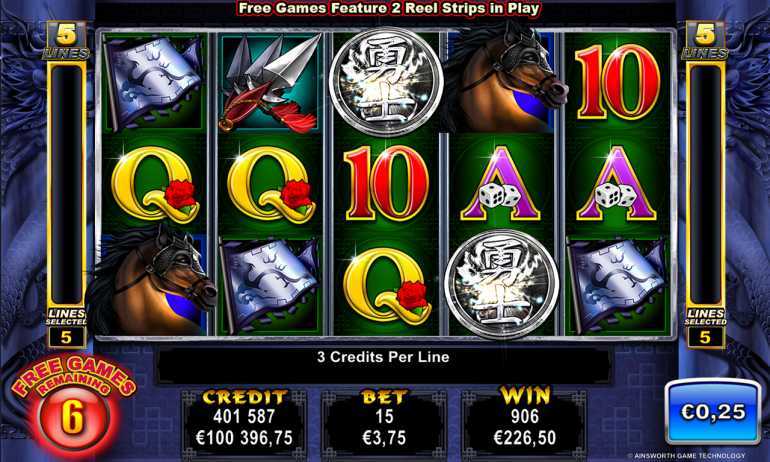The height and width of the screenshot is (462, 770).
Task: Click the right 5 Lines indicator at top
Action: coord(705,41)
